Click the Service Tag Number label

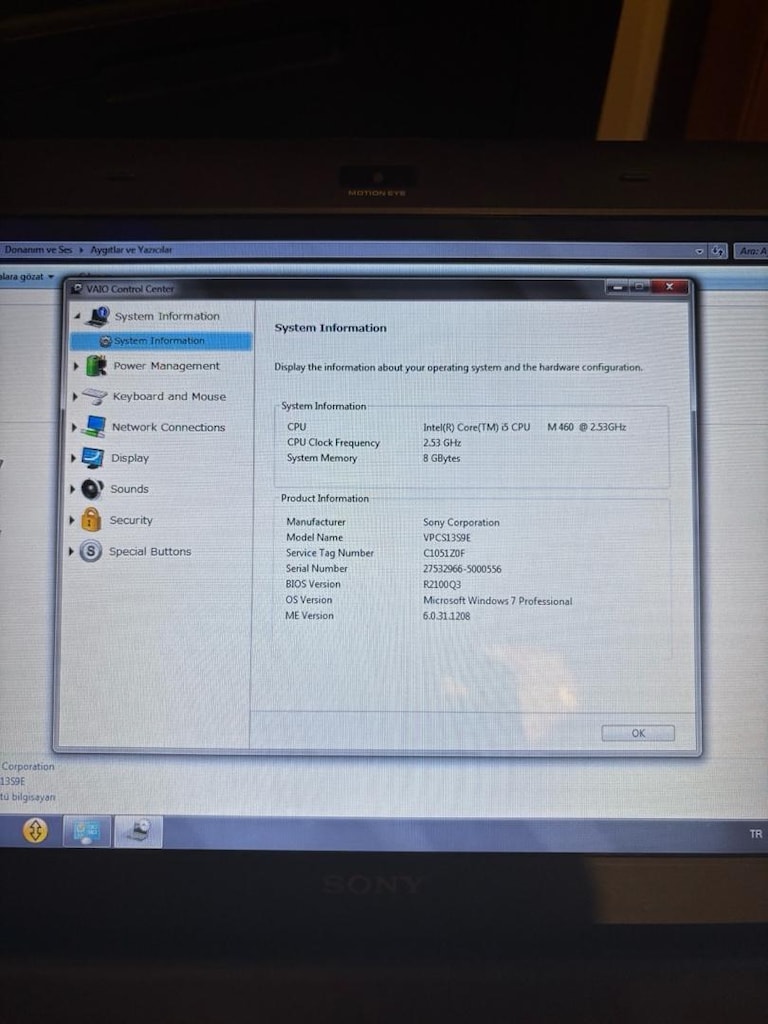pos(330,553)
